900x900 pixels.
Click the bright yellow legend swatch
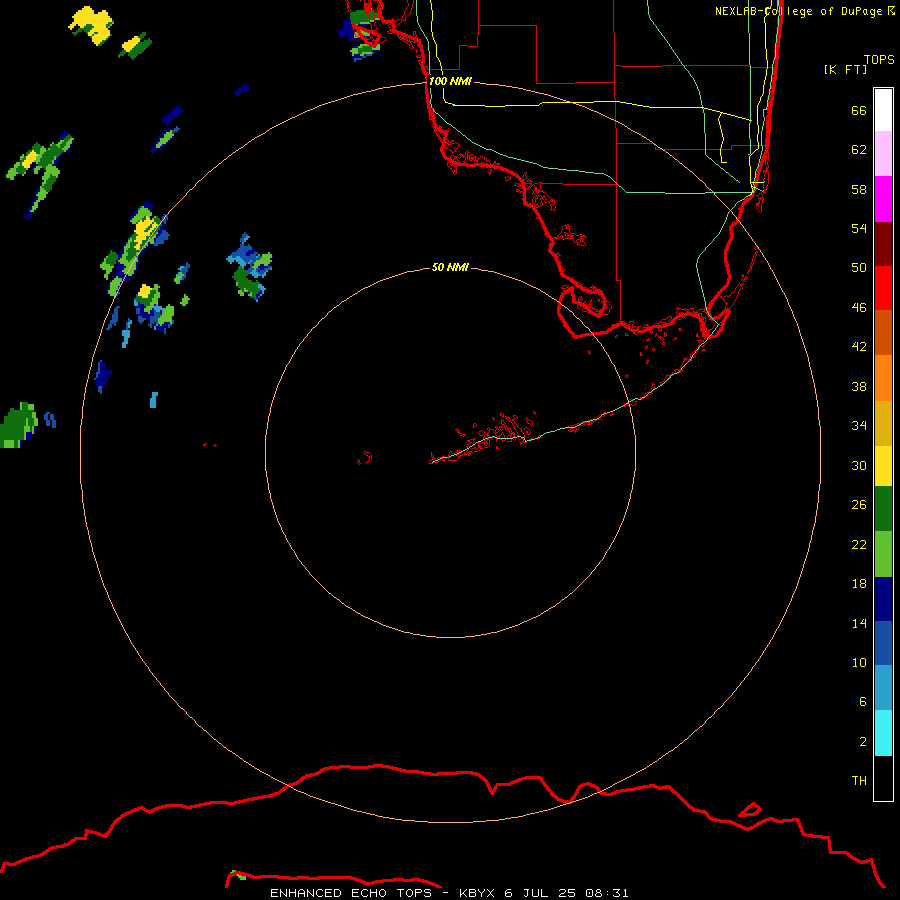(883, 466)
